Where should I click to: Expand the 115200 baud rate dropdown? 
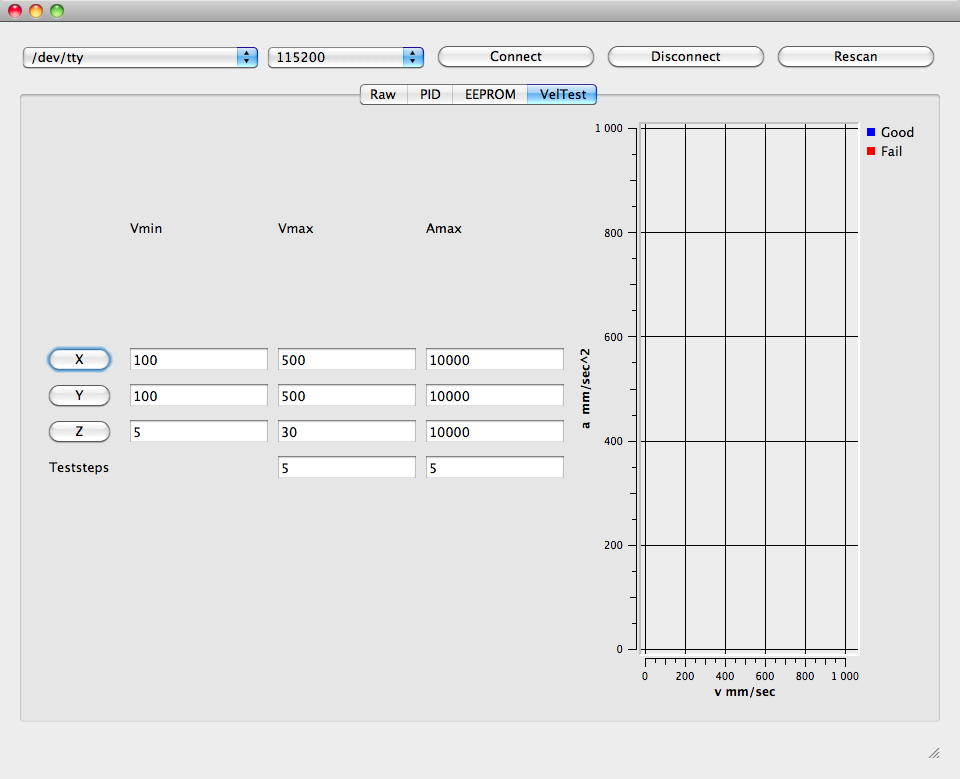(x=345, y=58)
